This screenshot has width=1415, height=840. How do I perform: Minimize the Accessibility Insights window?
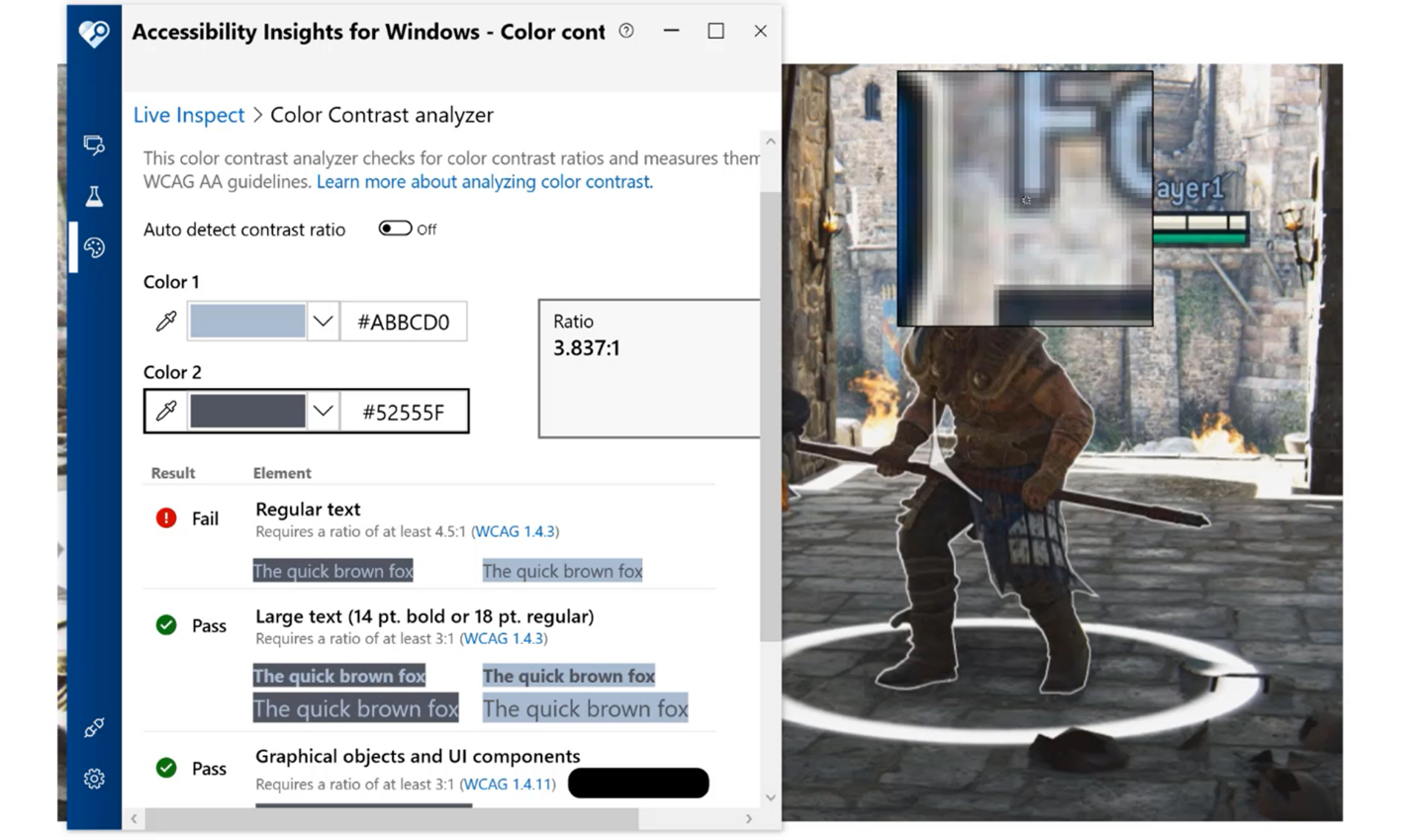coord(672,31)
